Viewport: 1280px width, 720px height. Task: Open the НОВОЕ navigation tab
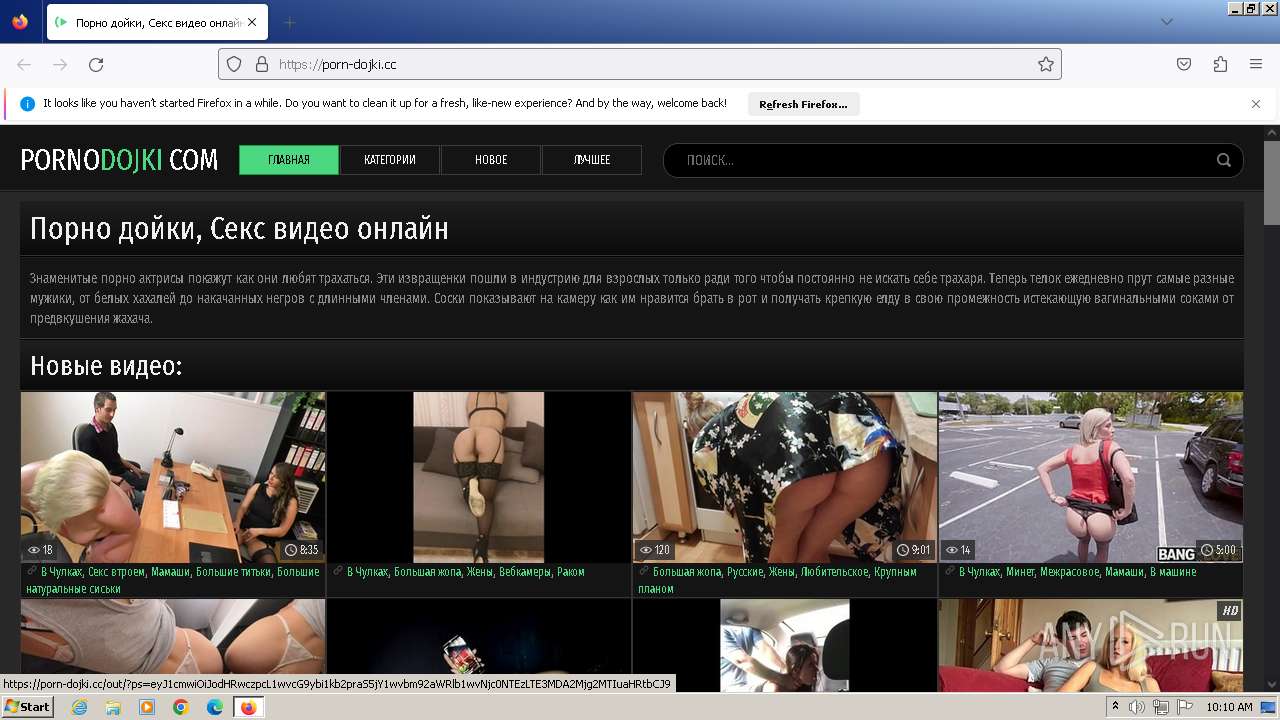coord(491,160)
